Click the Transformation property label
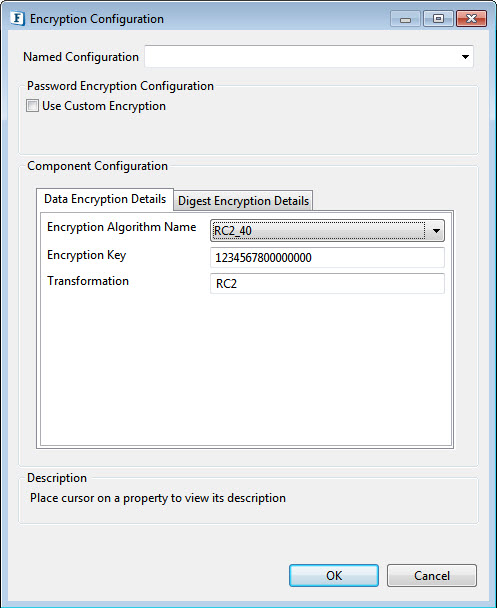The height and width of the screenshot is (608, 497). (x=88, y=281)
